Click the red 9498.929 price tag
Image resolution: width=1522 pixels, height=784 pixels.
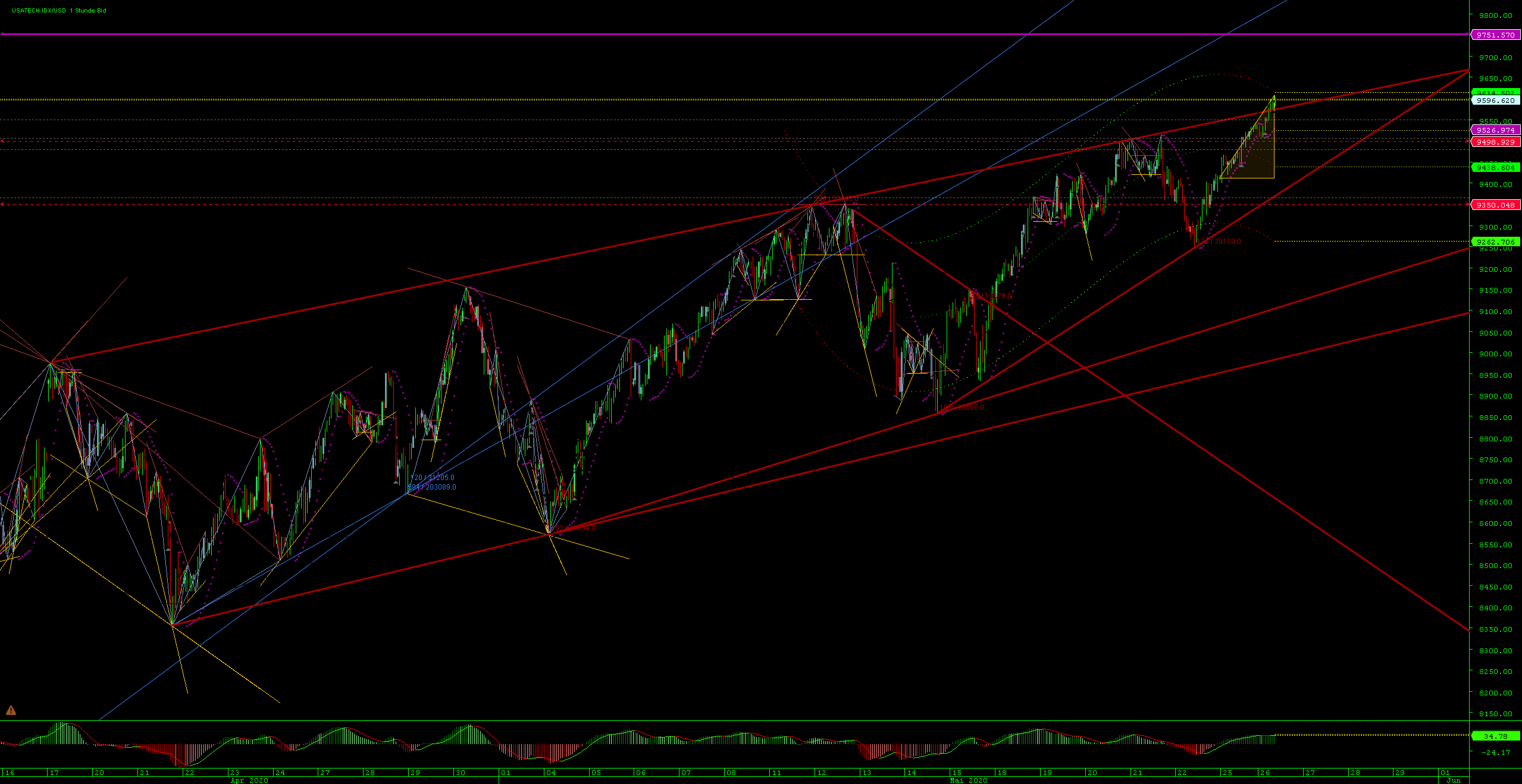(1495, 142)
